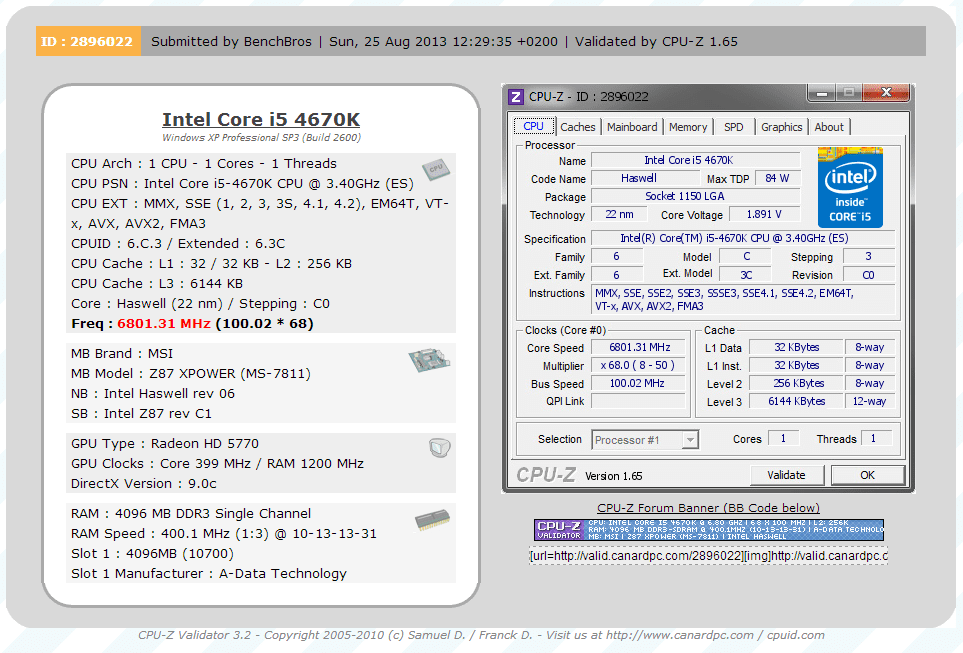Click the CPU-Z Forum Banner link

point(708,508)
